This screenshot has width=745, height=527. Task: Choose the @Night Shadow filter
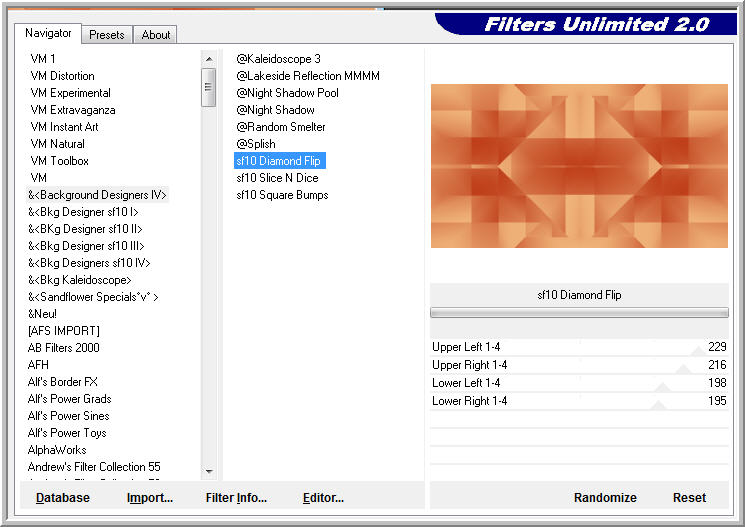(276, 110)
